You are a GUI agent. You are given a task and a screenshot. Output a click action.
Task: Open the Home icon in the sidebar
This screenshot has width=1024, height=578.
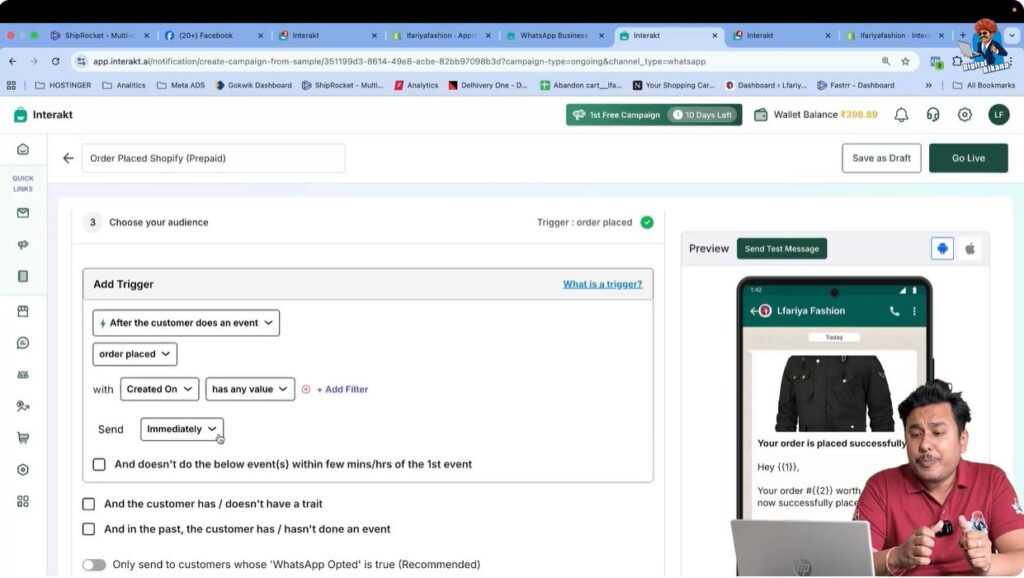(x=23, y=148)
